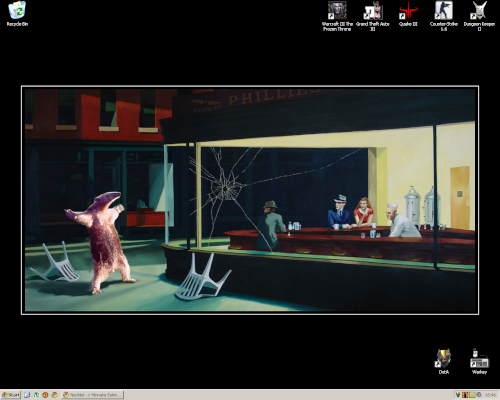Click the mask-shaped system tray icon
Screen dimensions: 500x400
click(458, 395)
